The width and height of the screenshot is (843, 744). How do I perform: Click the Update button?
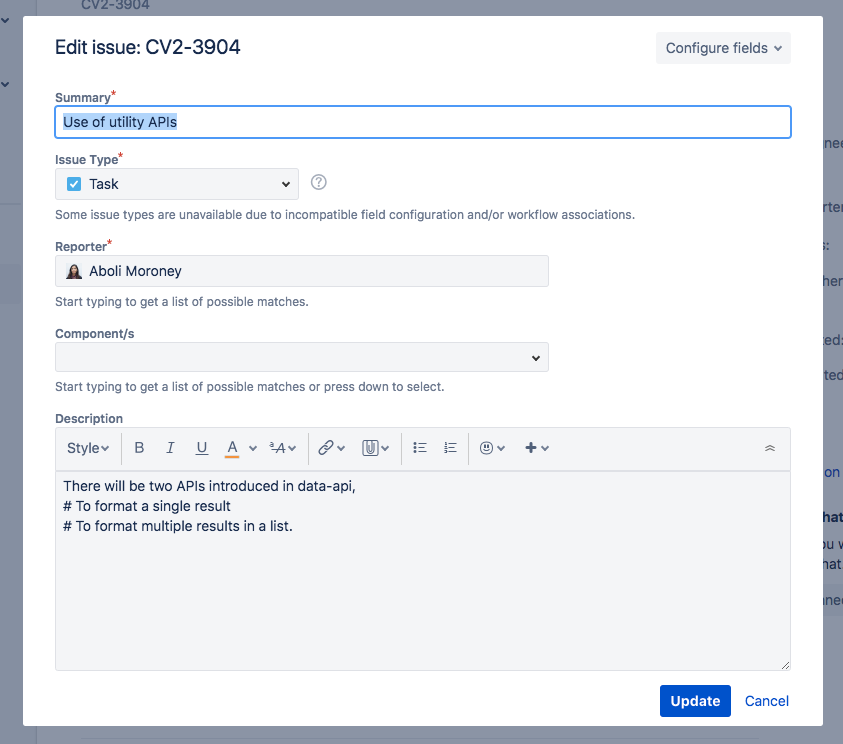click(x=695, y=701)
